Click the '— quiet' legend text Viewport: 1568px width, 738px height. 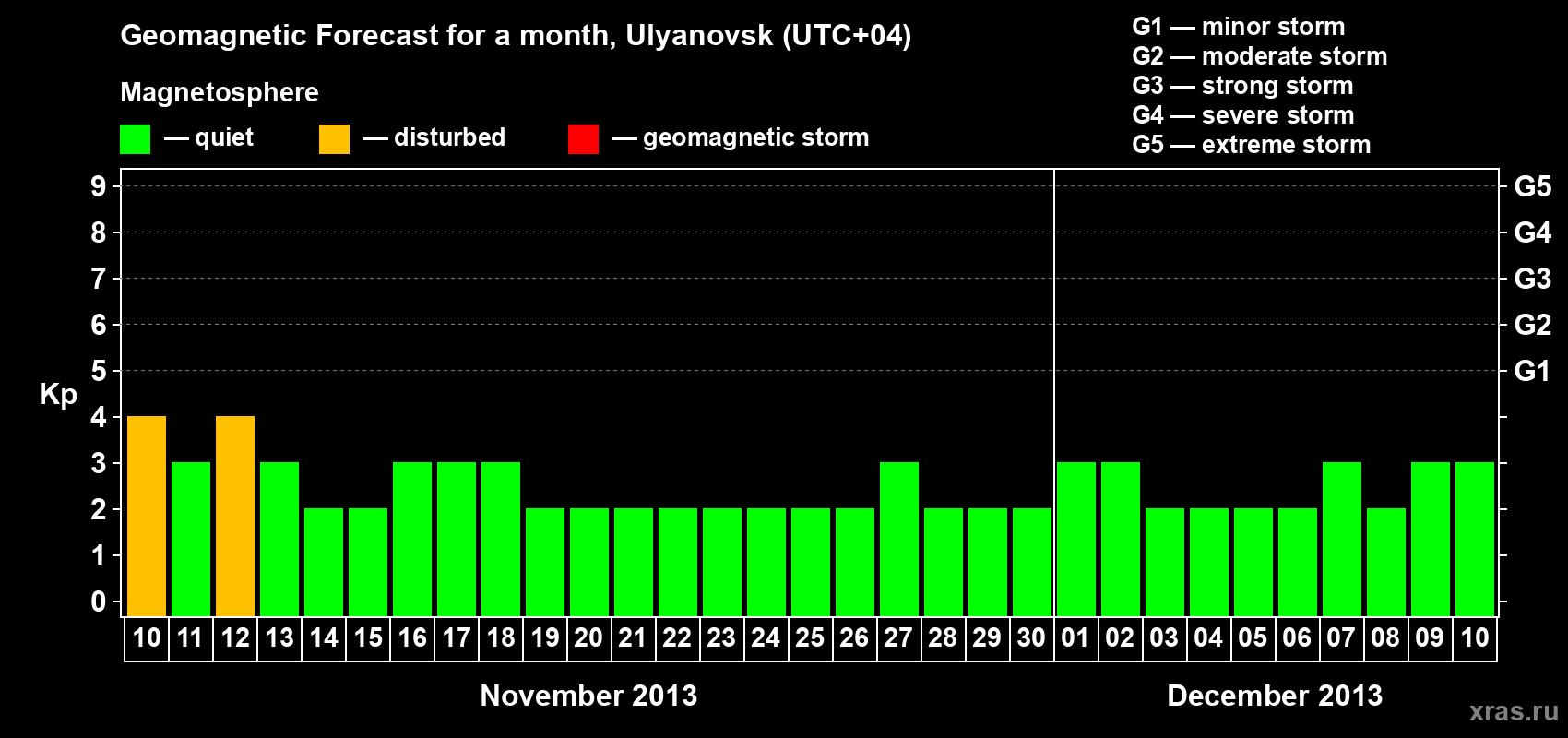click(x=208, y=138)
